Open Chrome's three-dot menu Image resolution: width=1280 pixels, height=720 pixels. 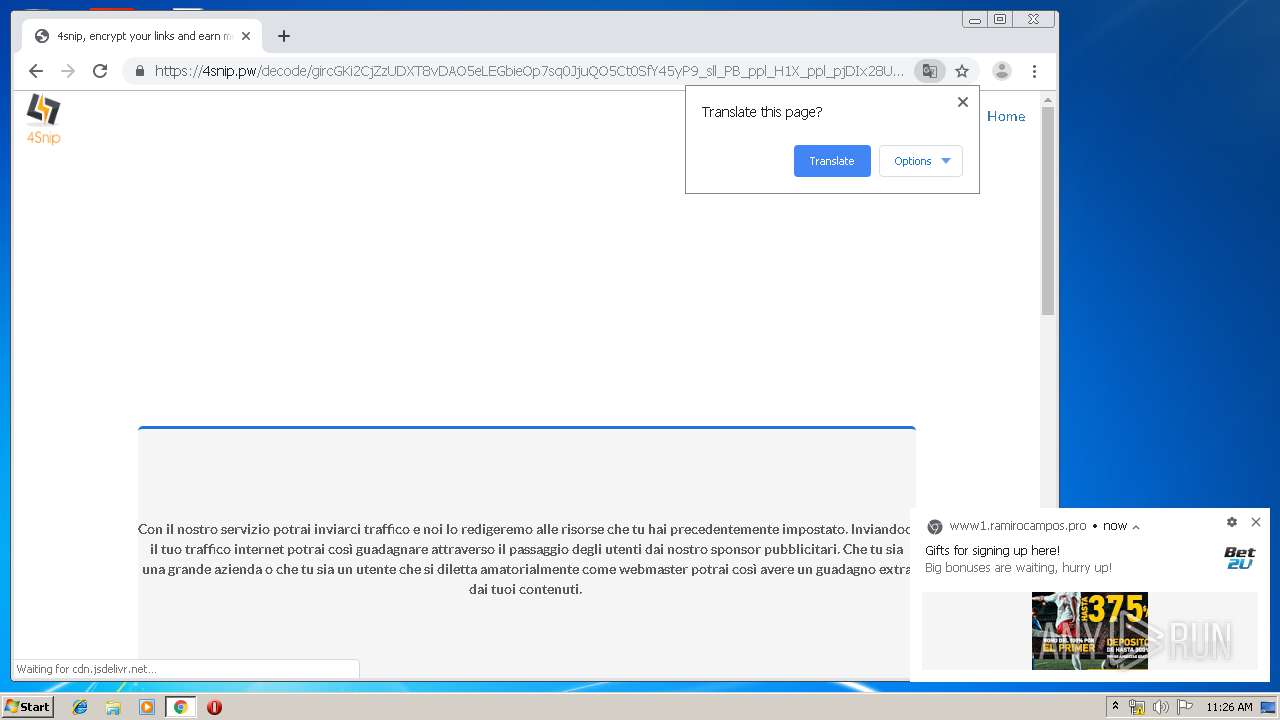click(x=1034, y=71)
